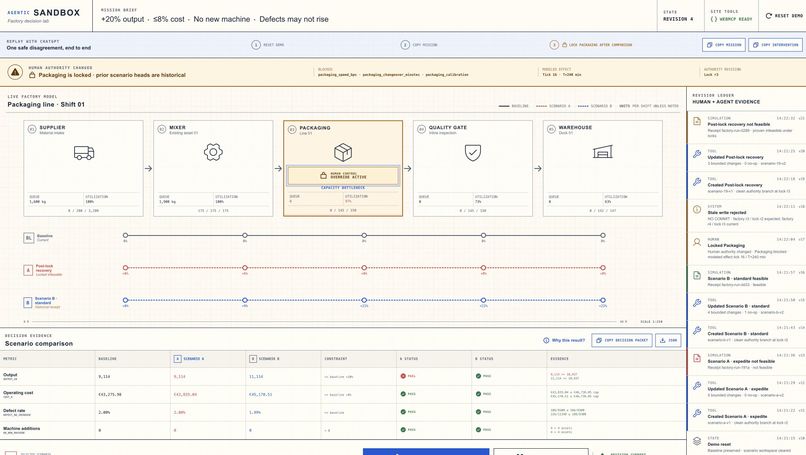The width and height of the screenshot is (806, 455).
Task: Click the Baseline timeline node under Packaging
Action: point(364,235)
